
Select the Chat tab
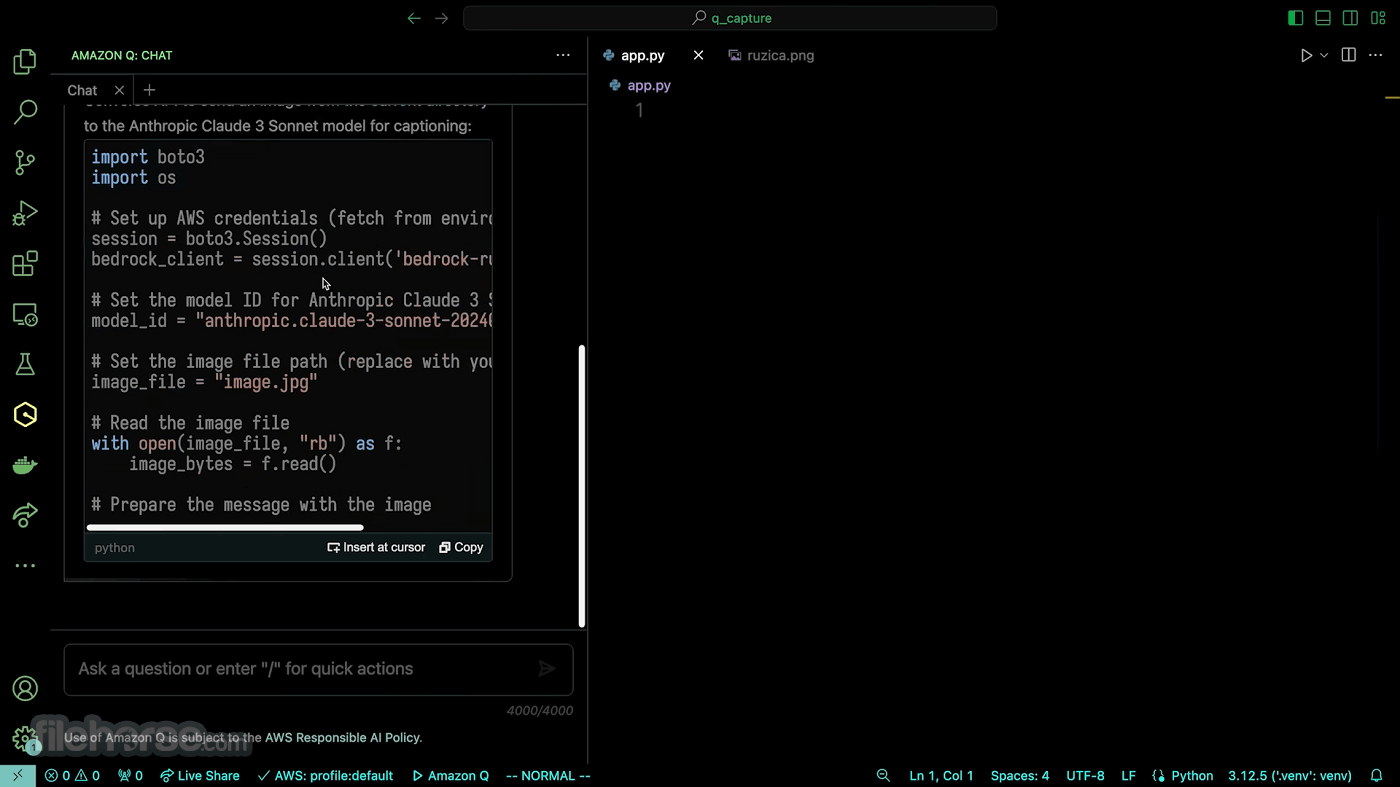[82, 90]
